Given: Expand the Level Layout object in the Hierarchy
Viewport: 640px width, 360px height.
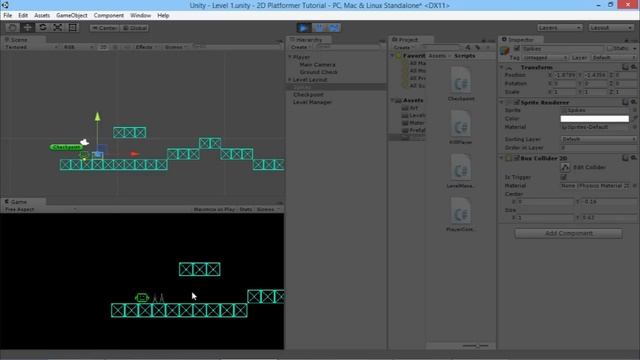Looking at the screenshot, I should [x=290, y=80].
